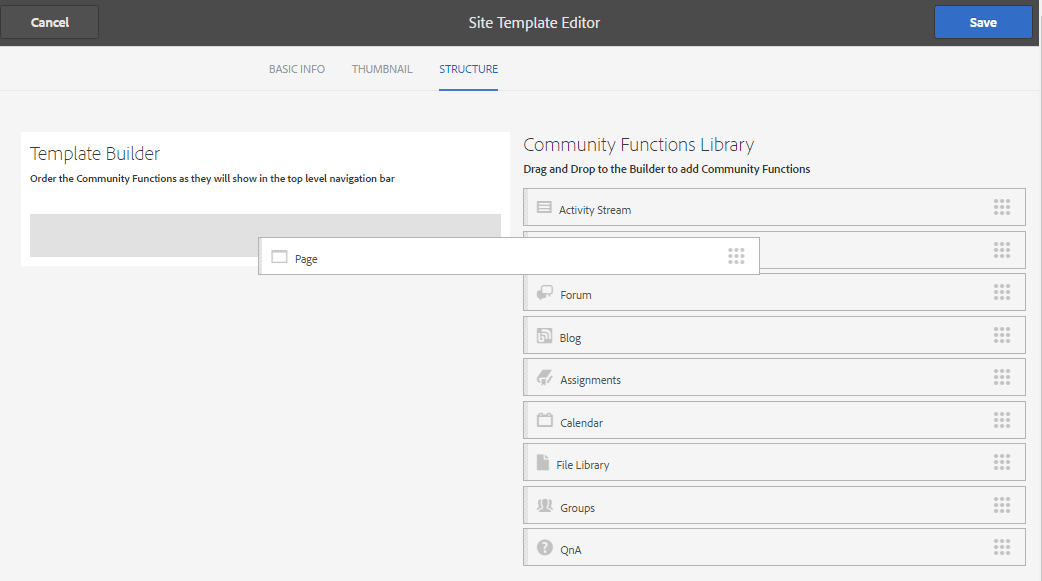Image resolution: width=1042 pixels, height=581 pixels.
Task: Click the Activity Stream icon
Action: pos(544,208)
